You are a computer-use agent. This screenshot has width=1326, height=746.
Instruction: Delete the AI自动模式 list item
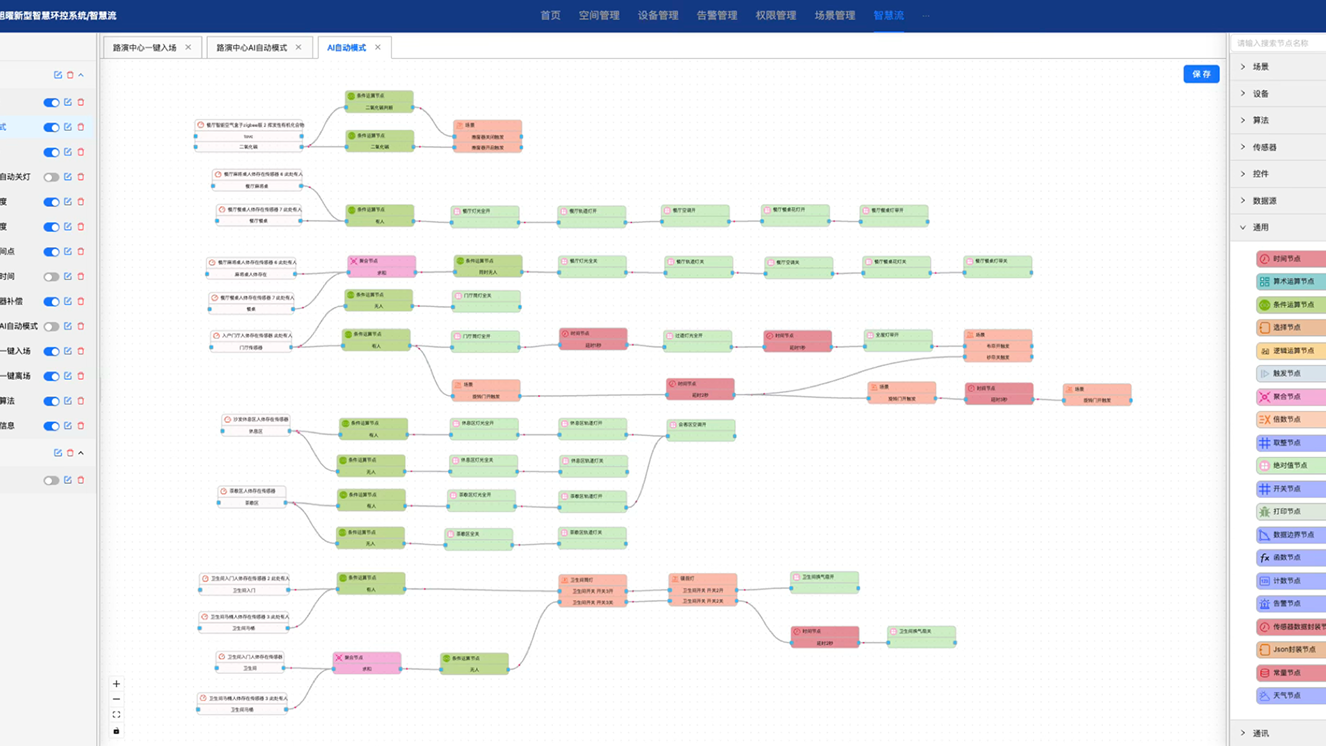click(x=81, y=326)
